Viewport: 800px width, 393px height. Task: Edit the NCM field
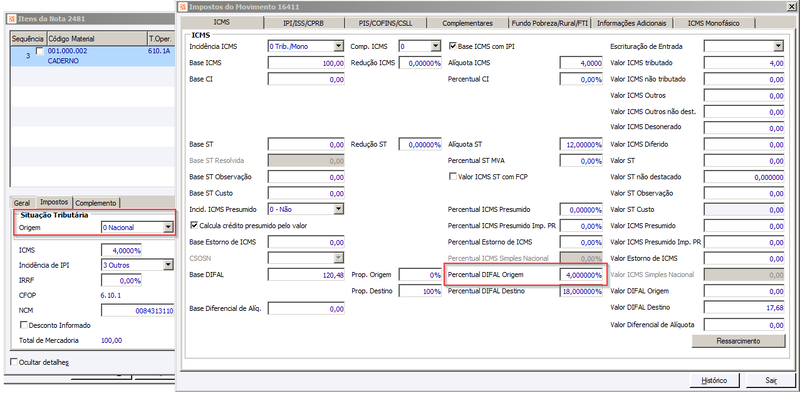(x=138, y=310)
